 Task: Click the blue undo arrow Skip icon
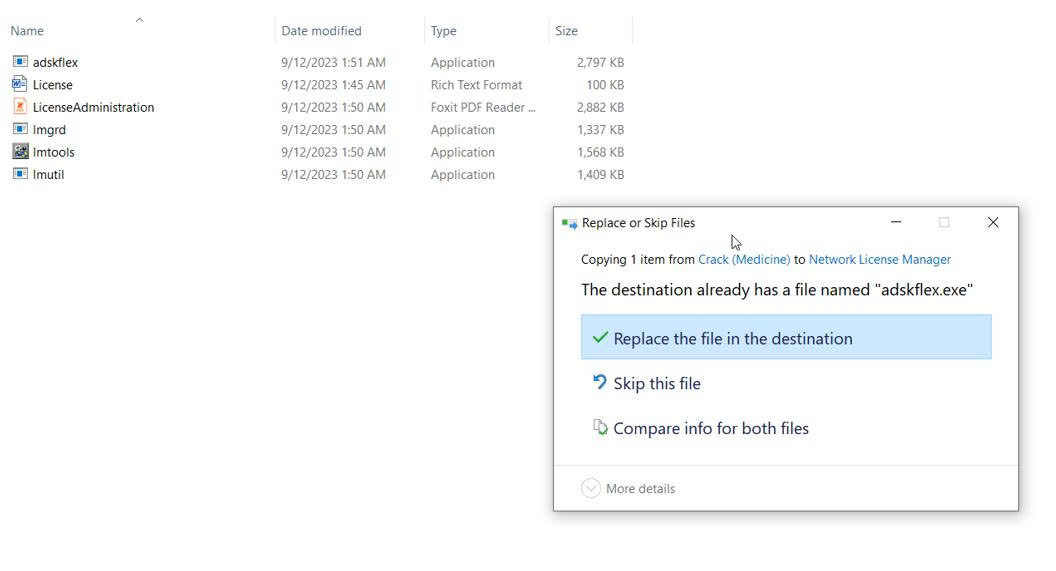point(599,382)
